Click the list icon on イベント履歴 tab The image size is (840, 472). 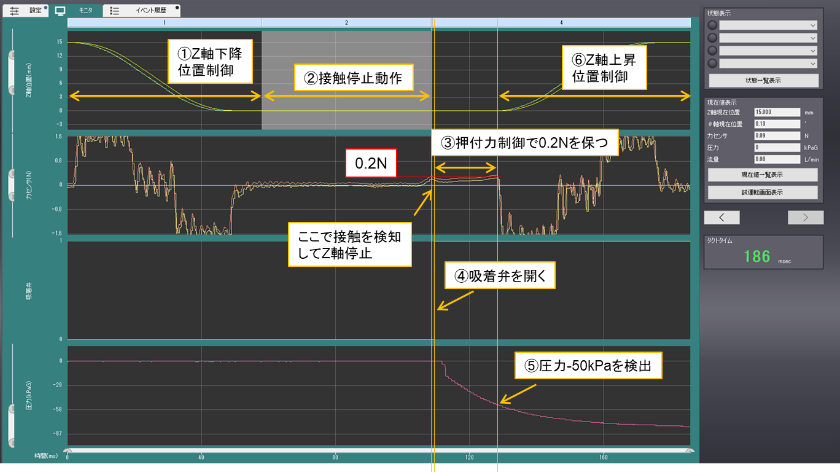click(x=115, y=7)
